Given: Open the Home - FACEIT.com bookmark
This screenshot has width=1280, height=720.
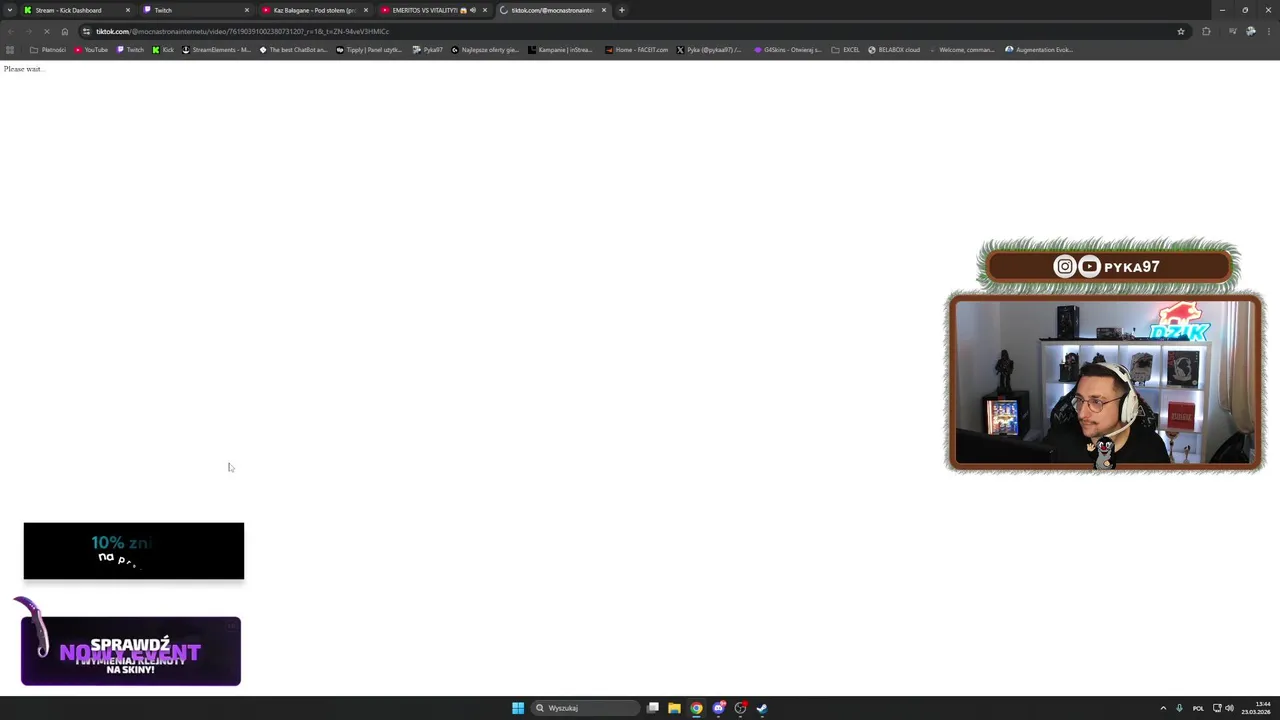Looking at the screenshot, I should tap(636, 50).
